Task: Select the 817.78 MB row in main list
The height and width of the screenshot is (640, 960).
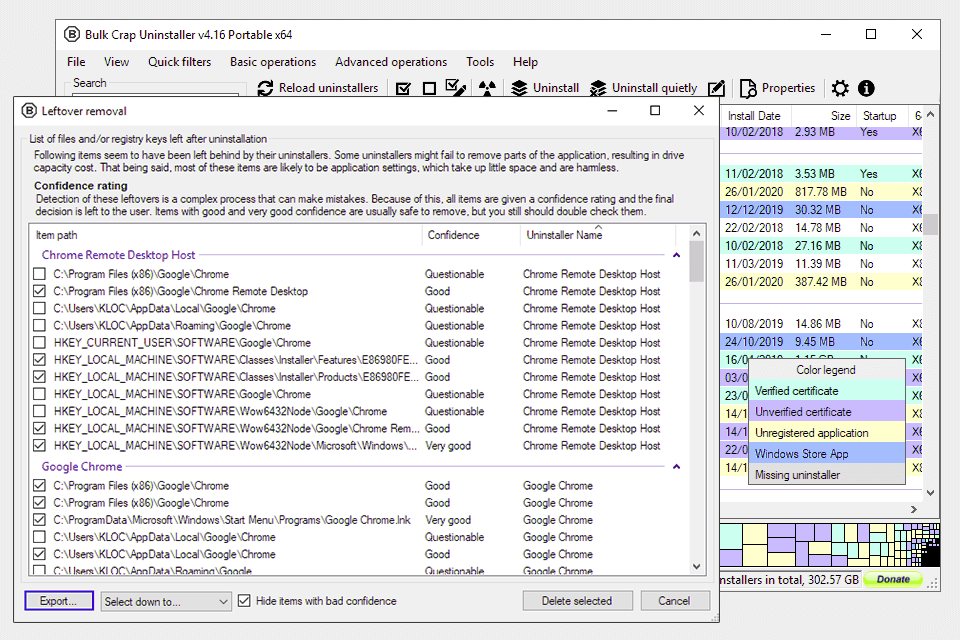Action: tap(821, 192)
